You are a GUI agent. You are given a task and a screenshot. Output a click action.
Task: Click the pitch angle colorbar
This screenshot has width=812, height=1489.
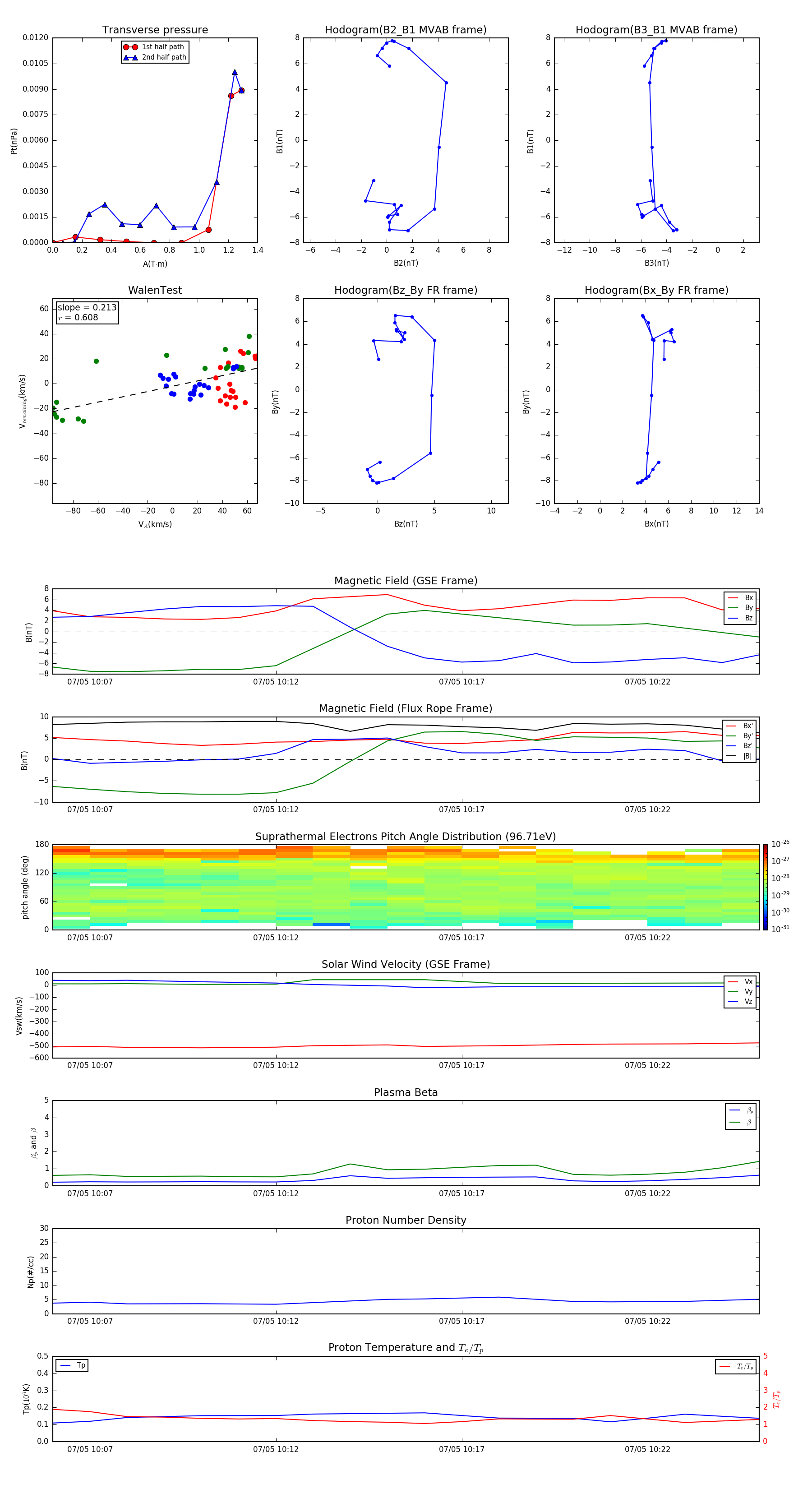[x=765, y=887]
